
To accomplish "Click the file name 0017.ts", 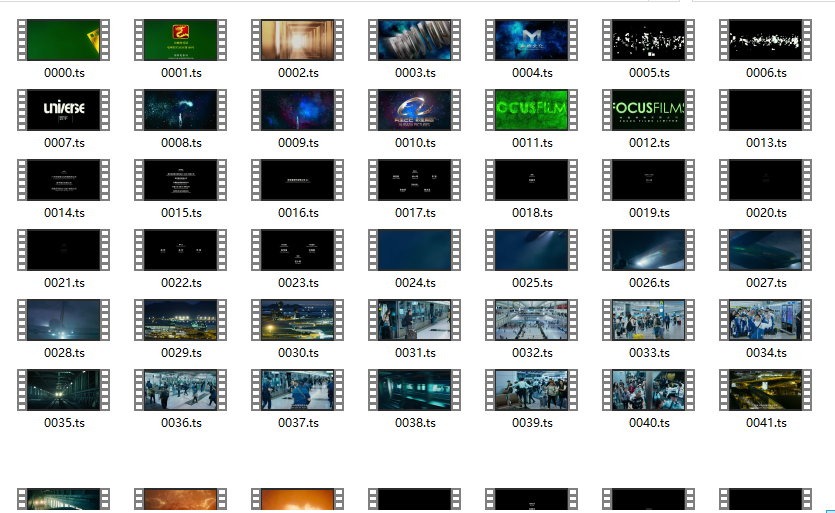I will pyautogui.click(x=415, y=213).
